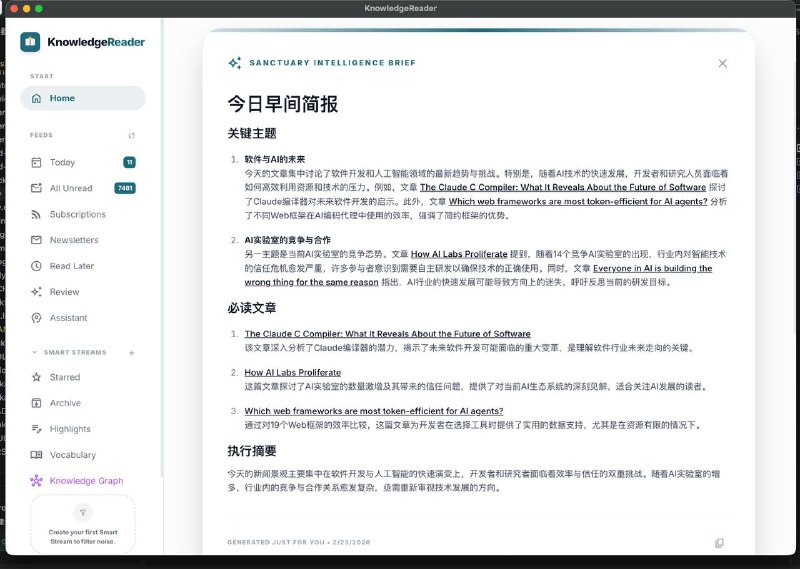Open token-efficient frameworks link in 关键主题 paragraph
The height and width of the screenshot is (569, 800).
578,202
